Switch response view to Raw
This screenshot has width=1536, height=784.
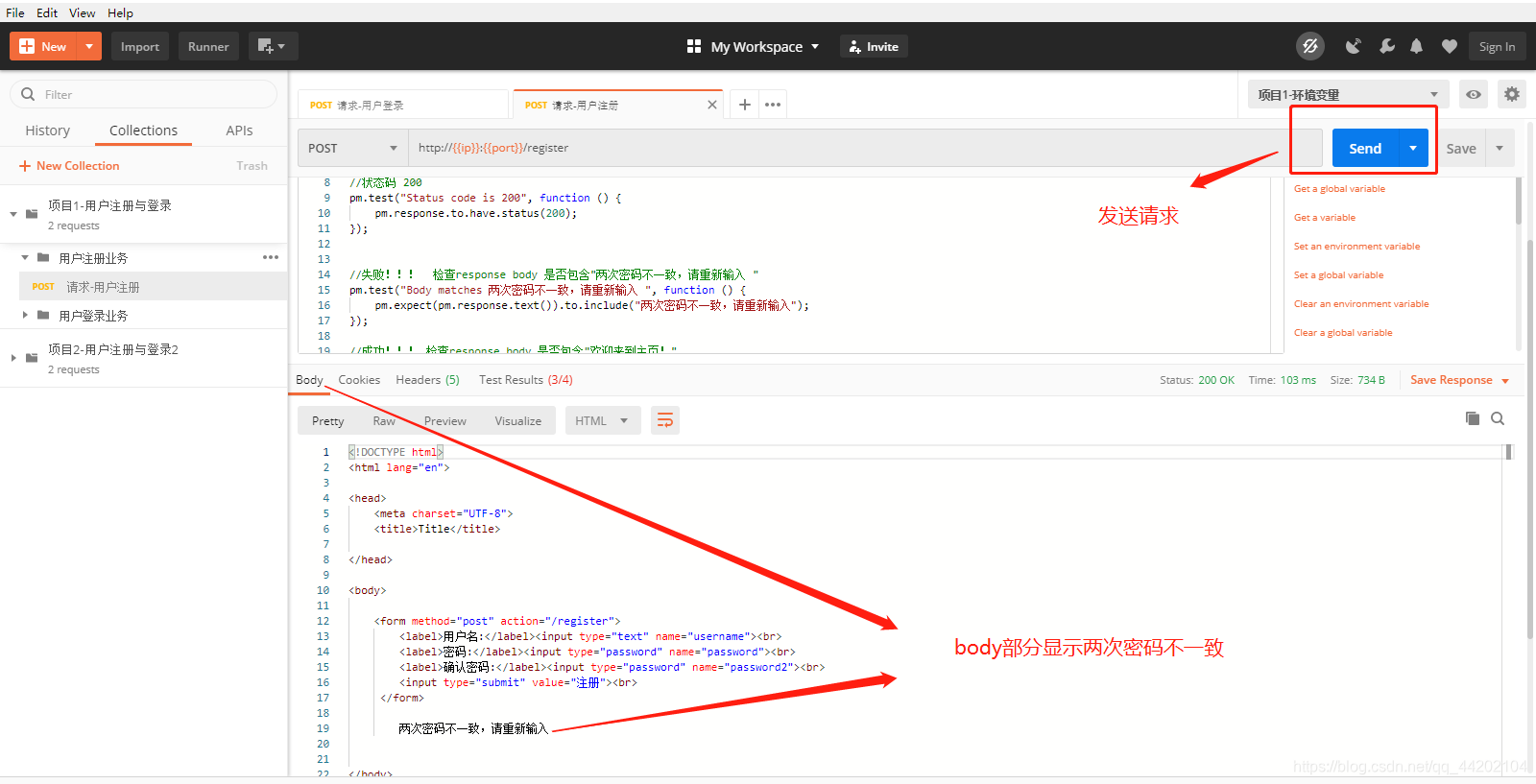(384, 420)
